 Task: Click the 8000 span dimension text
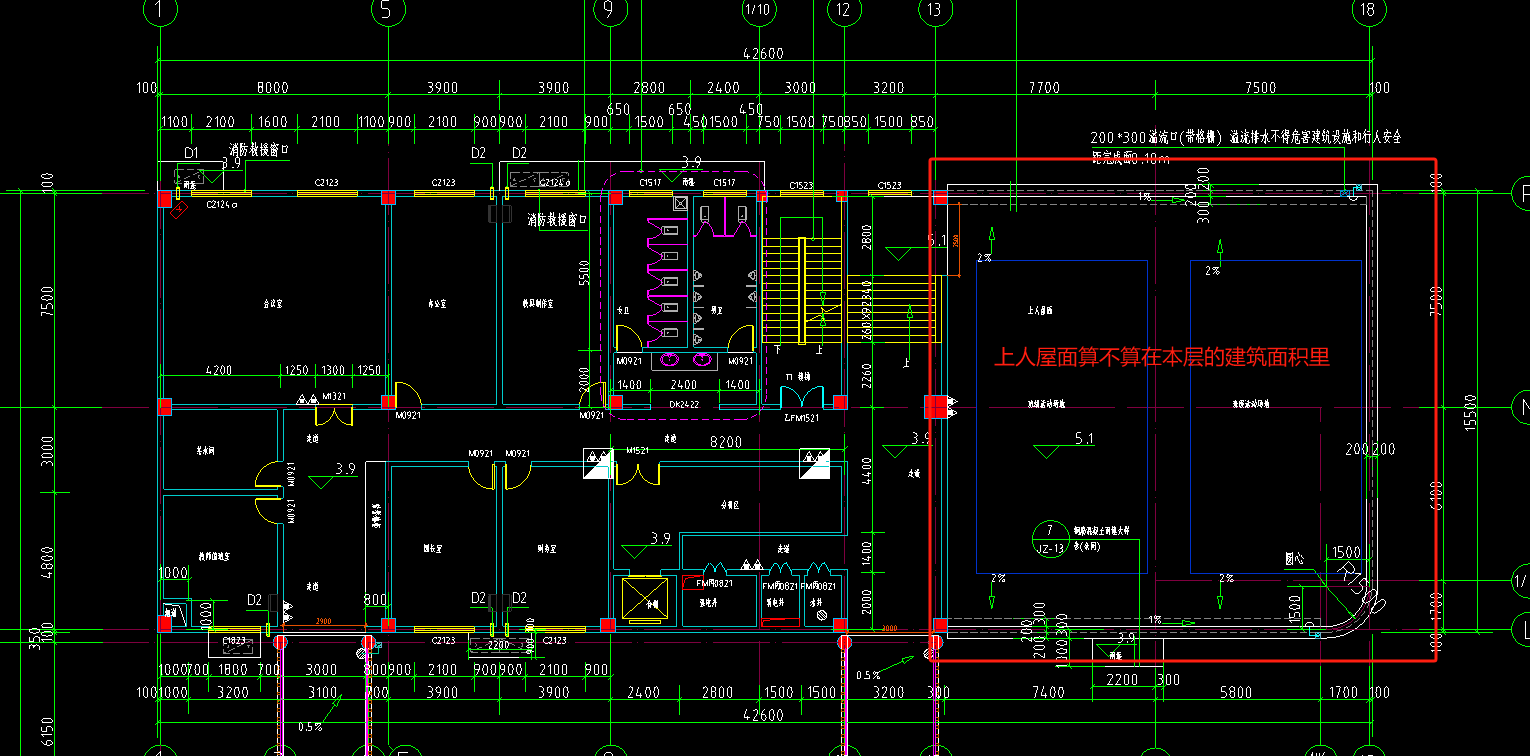point(272,88)
